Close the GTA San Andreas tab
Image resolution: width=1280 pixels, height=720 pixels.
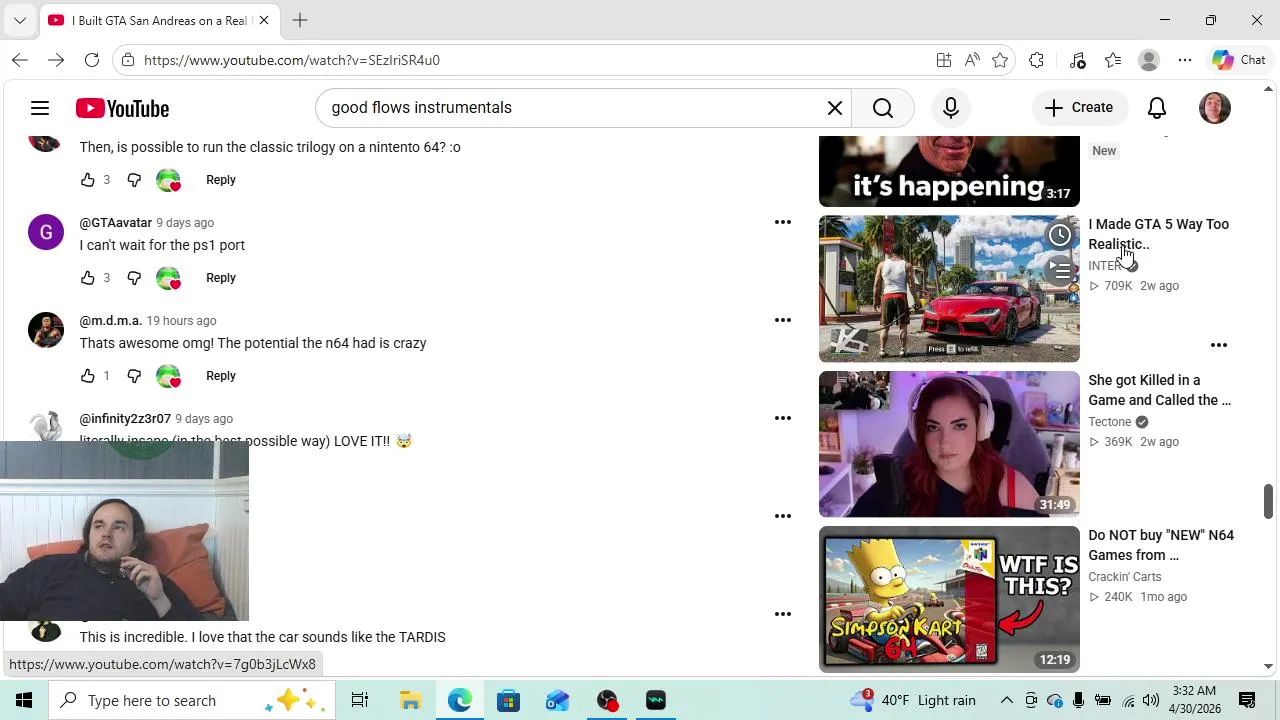tap(264, 20)
